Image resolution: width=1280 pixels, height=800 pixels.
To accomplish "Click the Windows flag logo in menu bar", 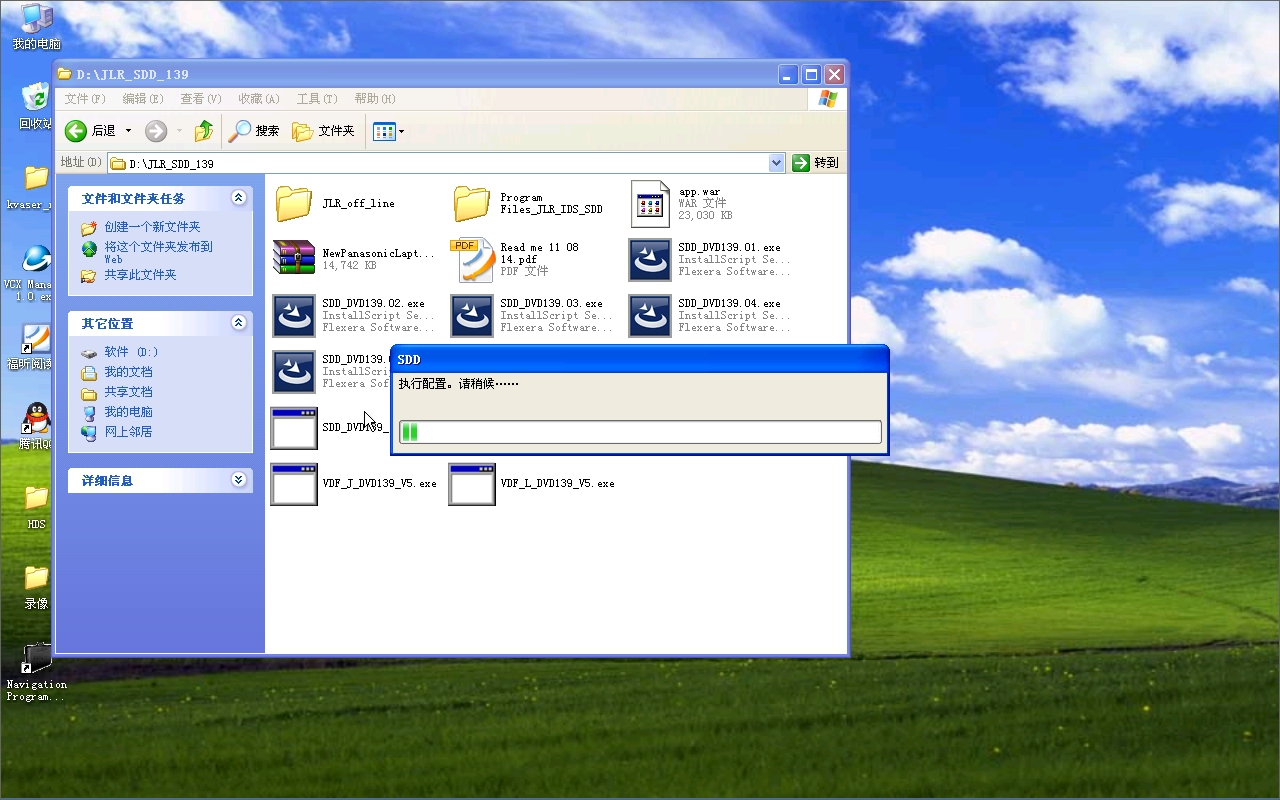I will point(827,99).
